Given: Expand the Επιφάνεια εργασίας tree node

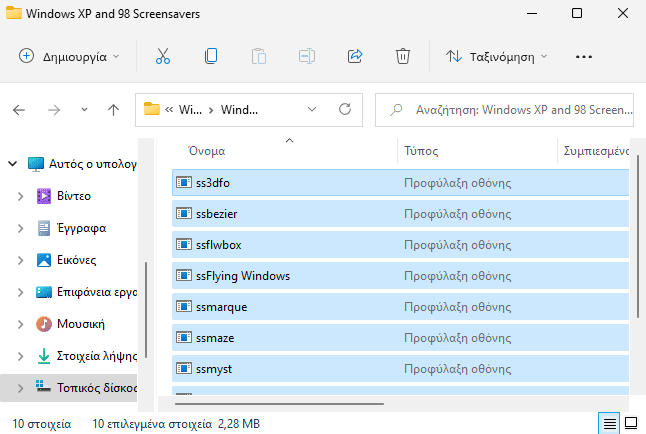Looking at the screenshot, I should click(x=20, y=292).
